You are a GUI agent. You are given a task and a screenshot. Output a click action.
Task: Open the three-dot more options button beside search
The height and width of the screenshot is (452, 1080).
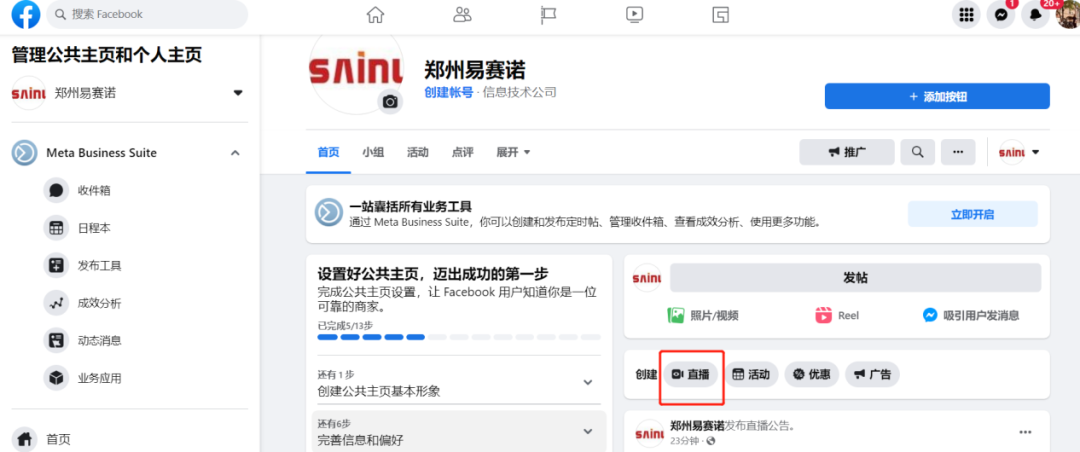point(958,152)
